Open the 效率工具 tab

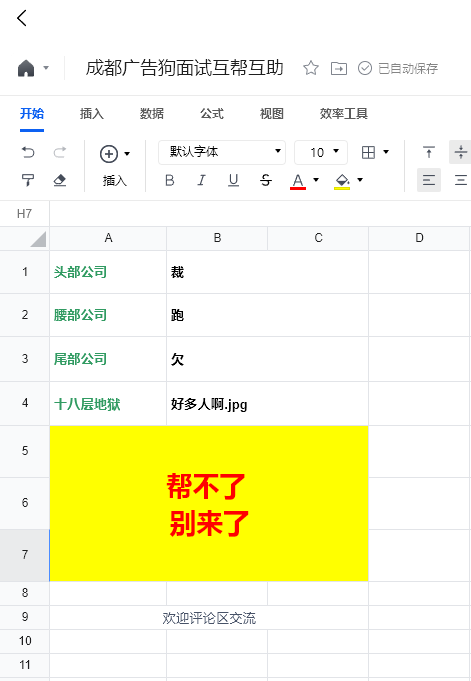point(344,114)
